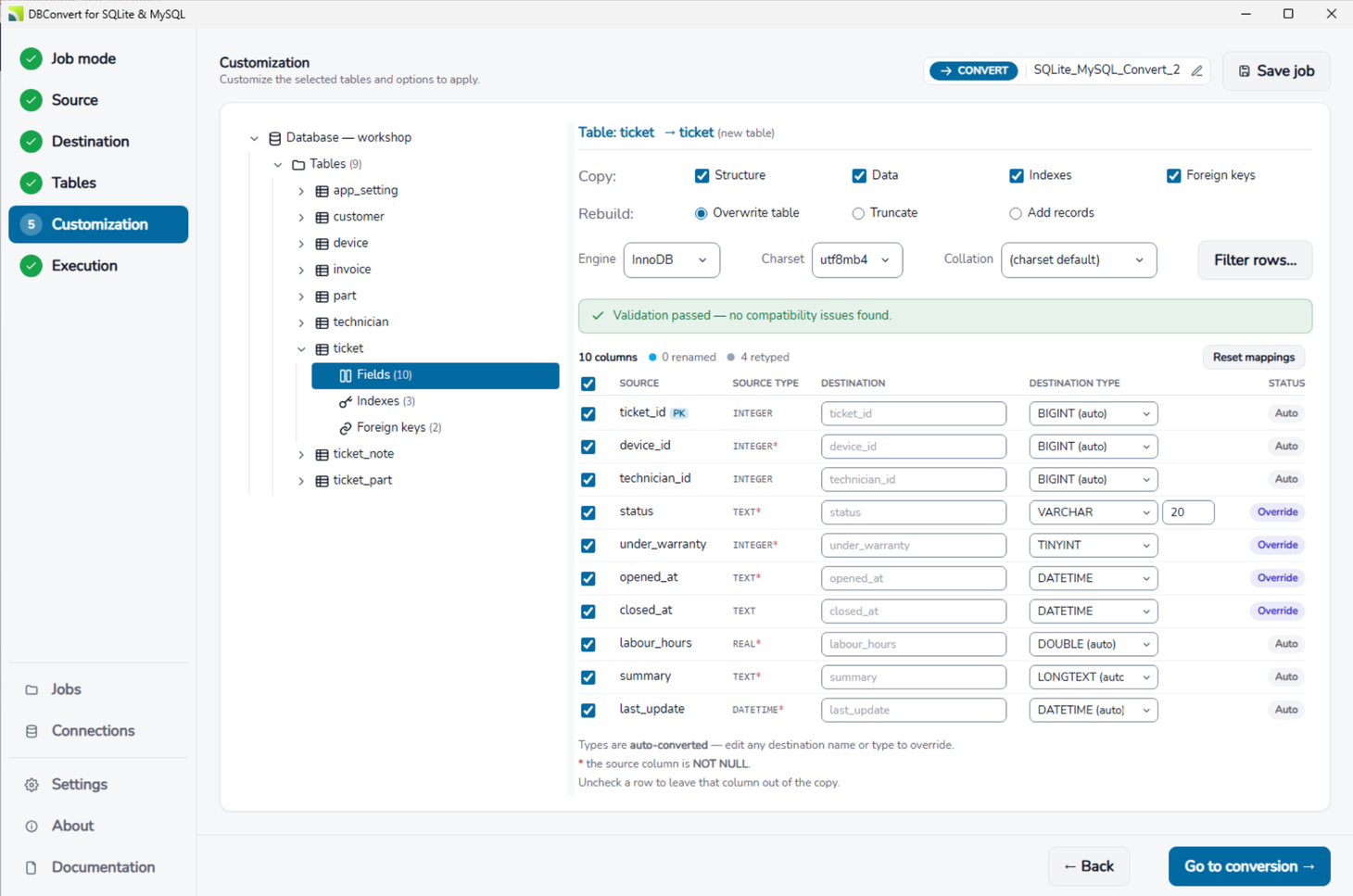Click the table icon for technician
The width and height of the screenshot is (1353, 896).
[322, 322]
